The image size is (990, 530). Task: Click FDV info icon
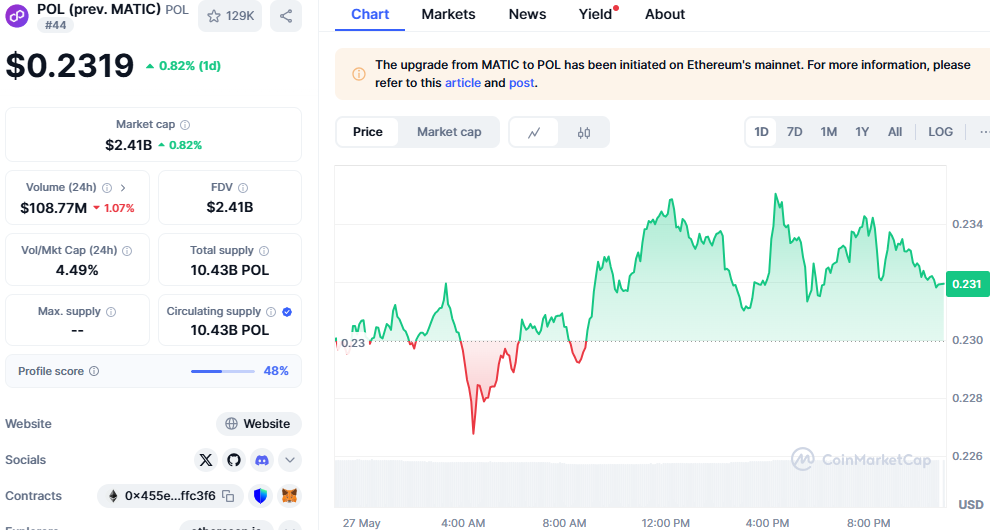tap(243, 188)
